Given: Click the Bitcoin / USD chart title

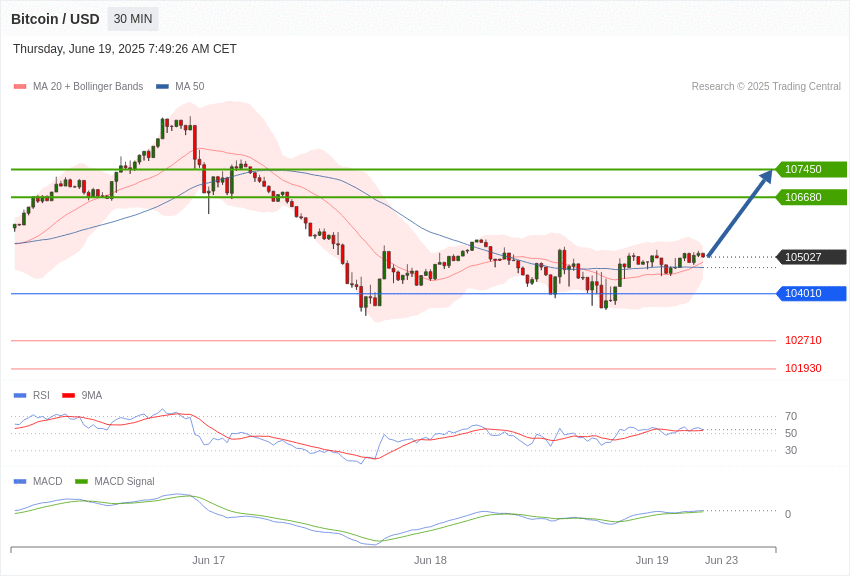Looking at the screenshot, I should pos(55,19).
